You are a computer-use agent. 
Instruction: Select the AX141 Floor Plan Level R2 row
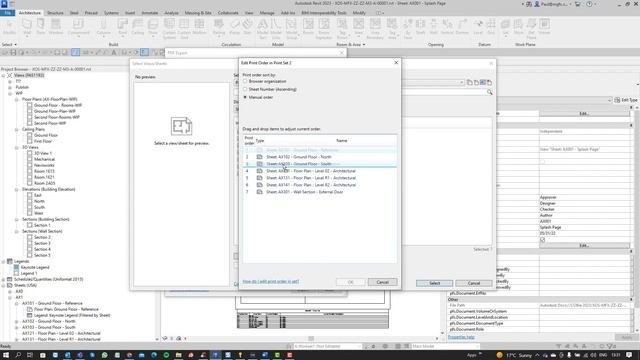[320, 185]
